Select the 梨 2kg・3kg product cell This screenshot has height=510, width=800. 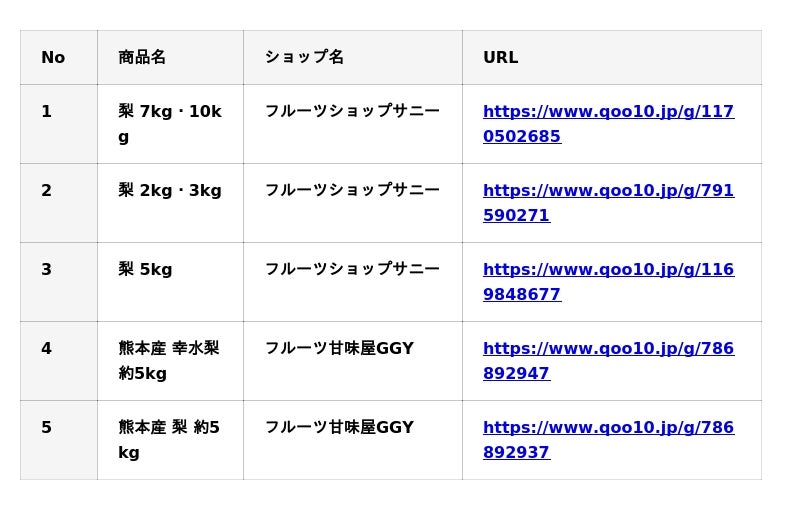[169, 191]
